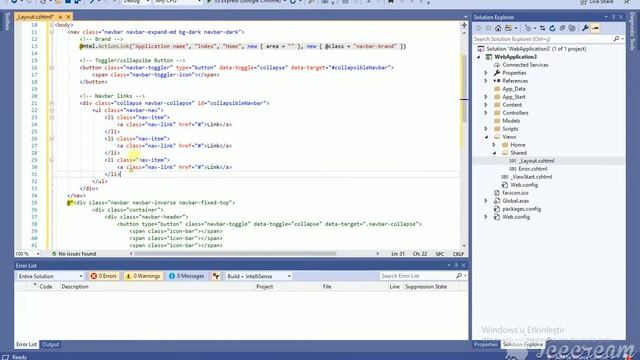The image size is (640, 360).
Task: Expand the Home folder under Views
Action: click(x=494, y=145)
